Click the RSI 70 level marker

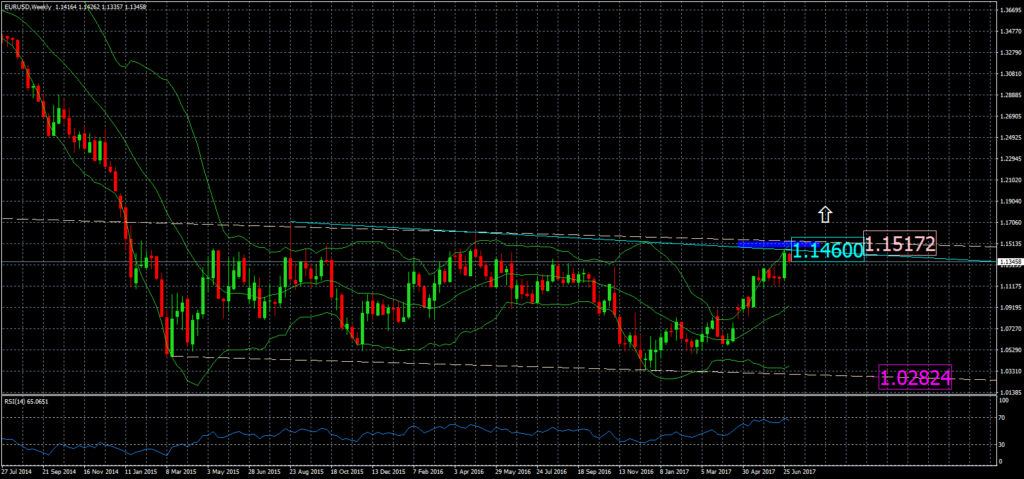[1002, 420]
